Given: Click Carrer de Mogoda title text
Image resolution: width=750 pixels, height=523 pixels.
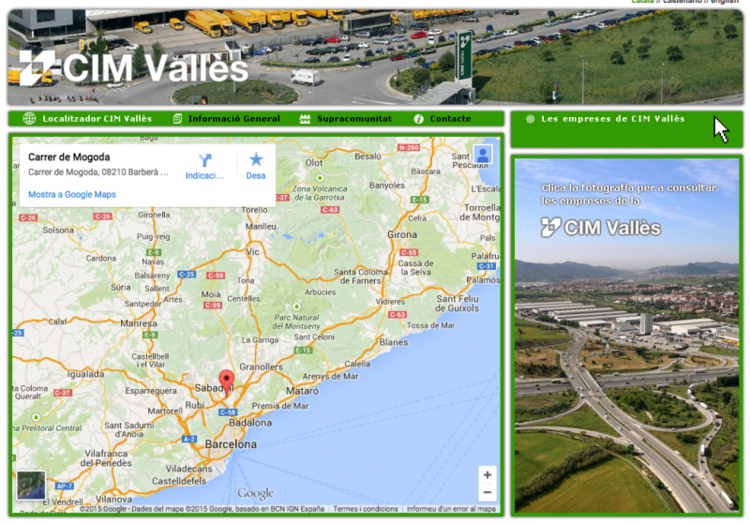Looking at the screenshot, I should (69, 157).
